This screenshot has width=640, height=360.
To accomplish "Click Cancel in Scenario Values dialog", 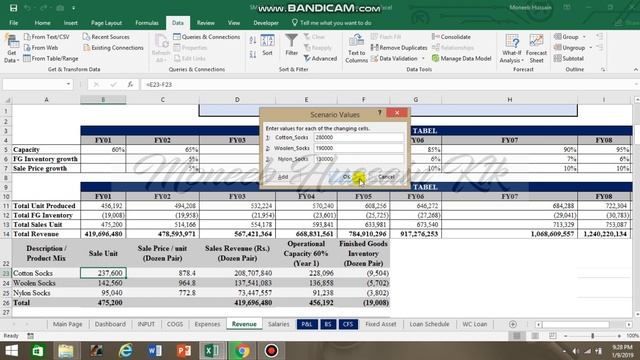I will (386, 177).
